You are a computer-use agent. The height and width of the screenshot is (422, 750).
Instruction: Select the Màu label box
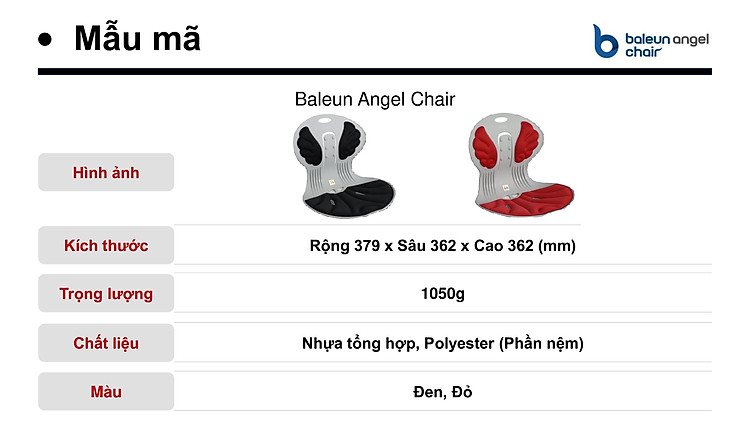point(106,392)
